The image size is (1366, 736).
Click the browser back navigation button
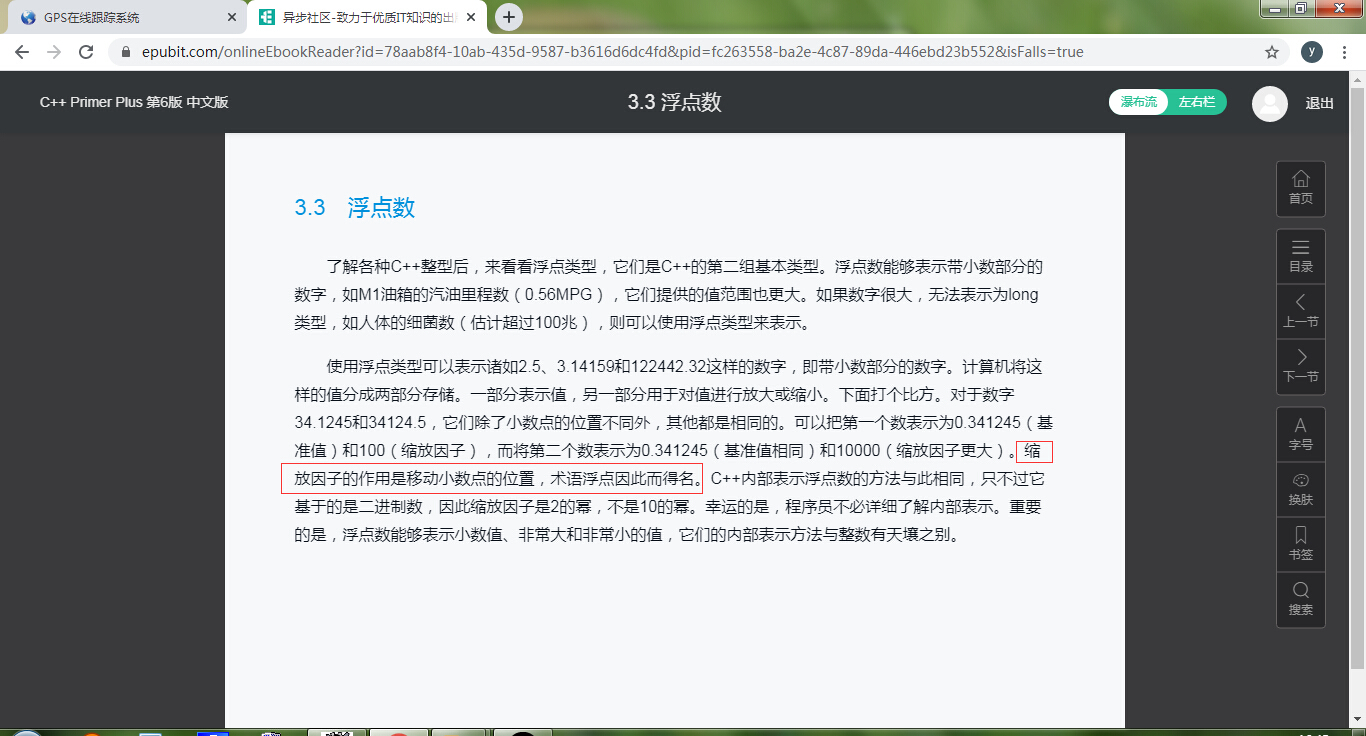[21, 52]
